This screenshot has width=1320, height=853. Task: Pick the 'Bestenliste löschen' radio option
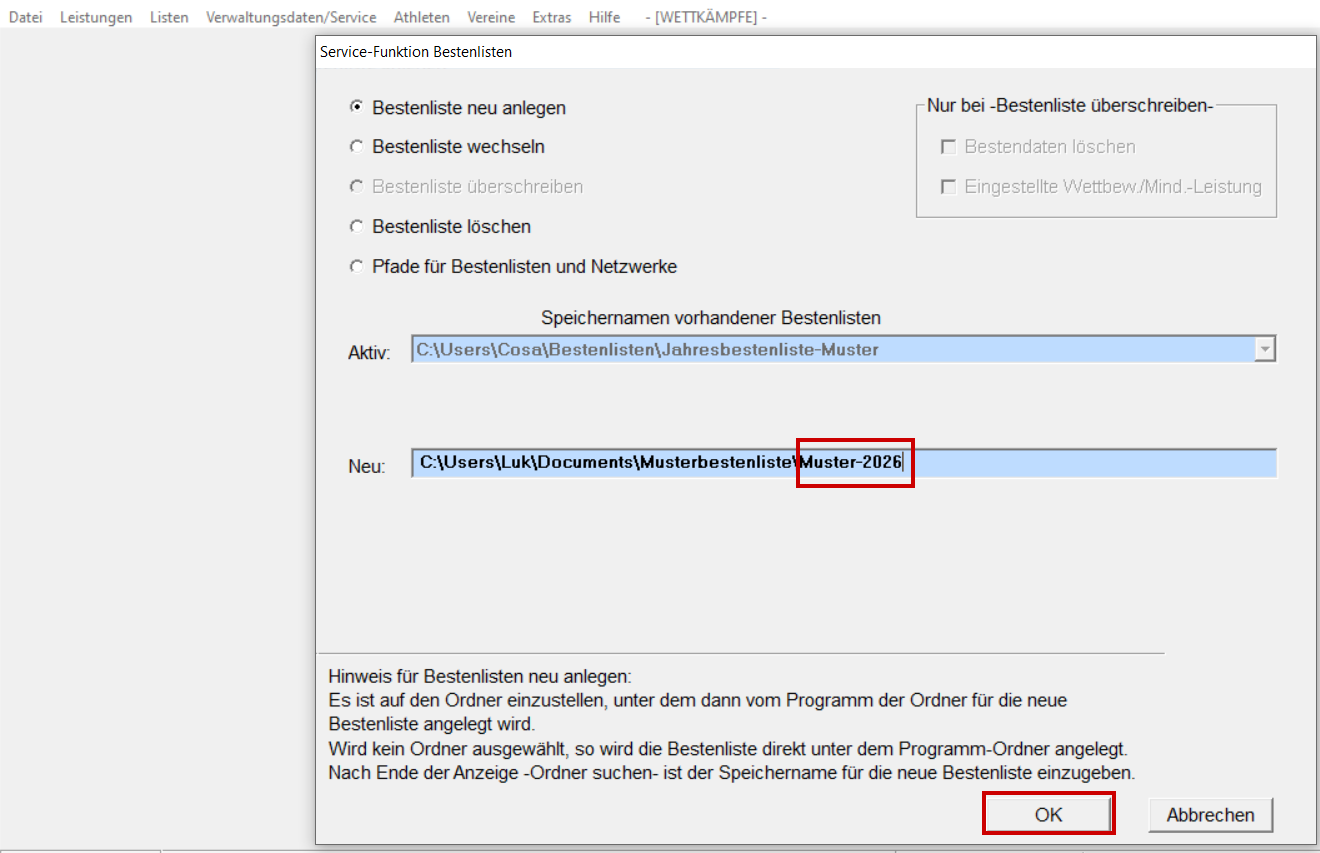(356, 227)
